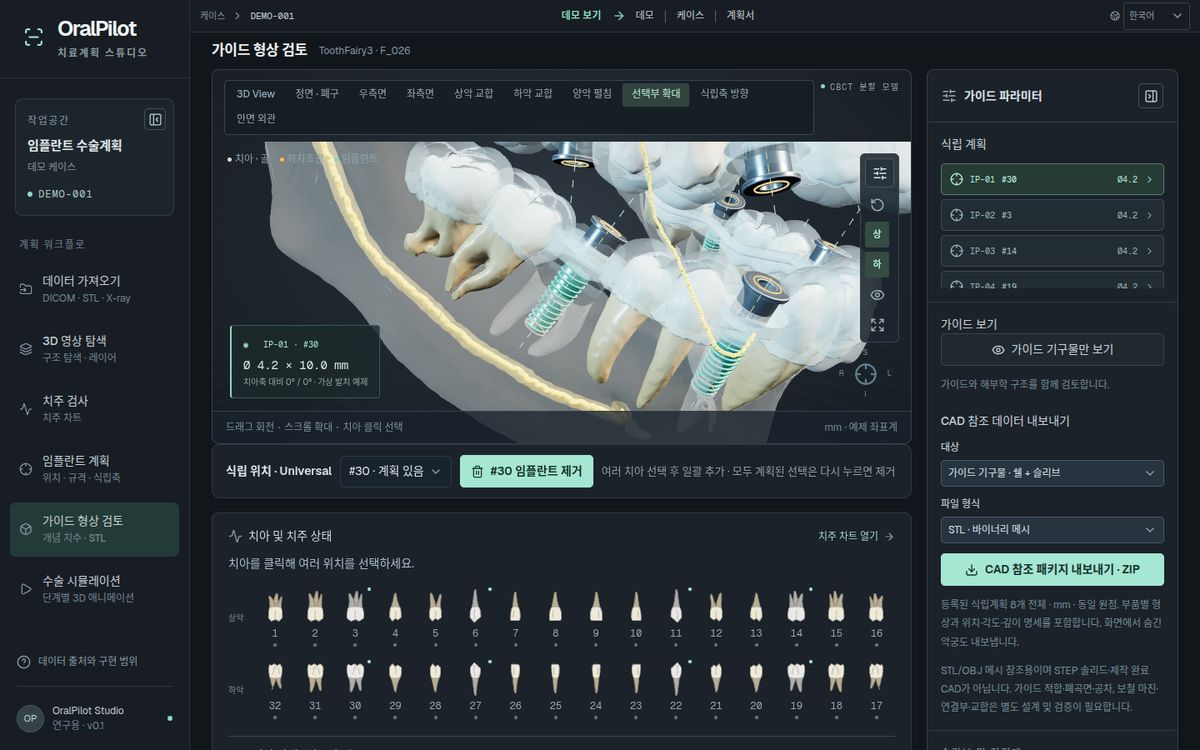Switch to the 우측면 view tab
This screenshot has height=750, width=1200.
(x=373, y=94)
